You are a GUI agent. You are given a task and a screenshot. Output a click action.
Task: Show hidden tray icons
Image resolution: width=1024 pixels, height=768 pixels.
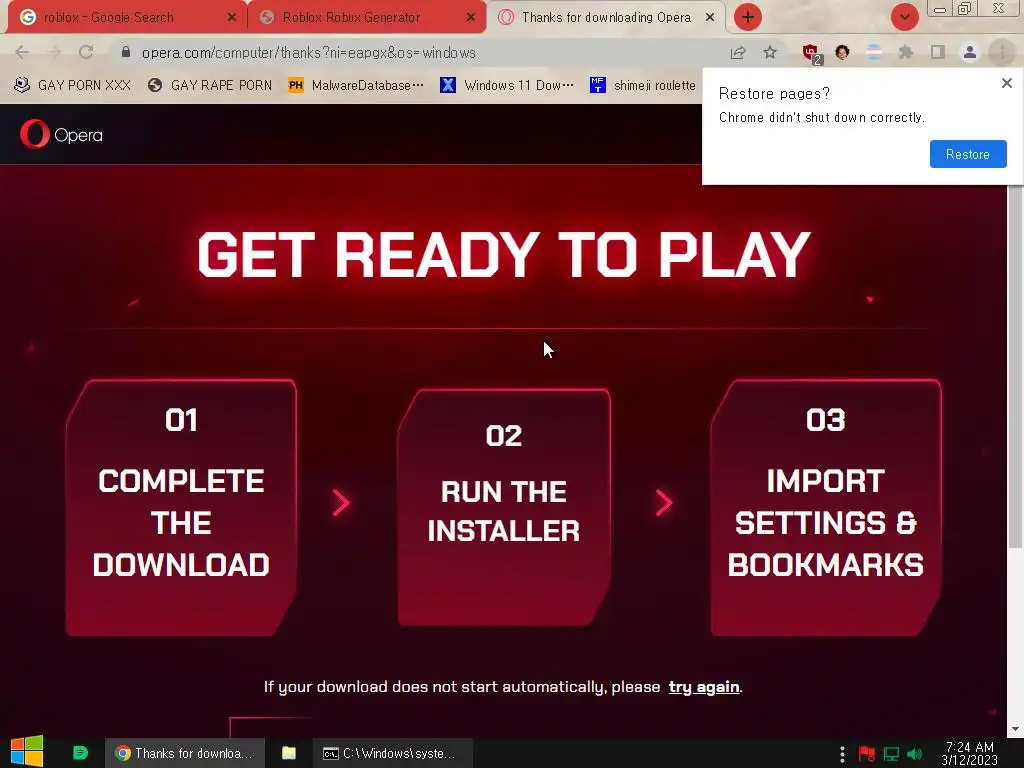click(x=842, y=754)
